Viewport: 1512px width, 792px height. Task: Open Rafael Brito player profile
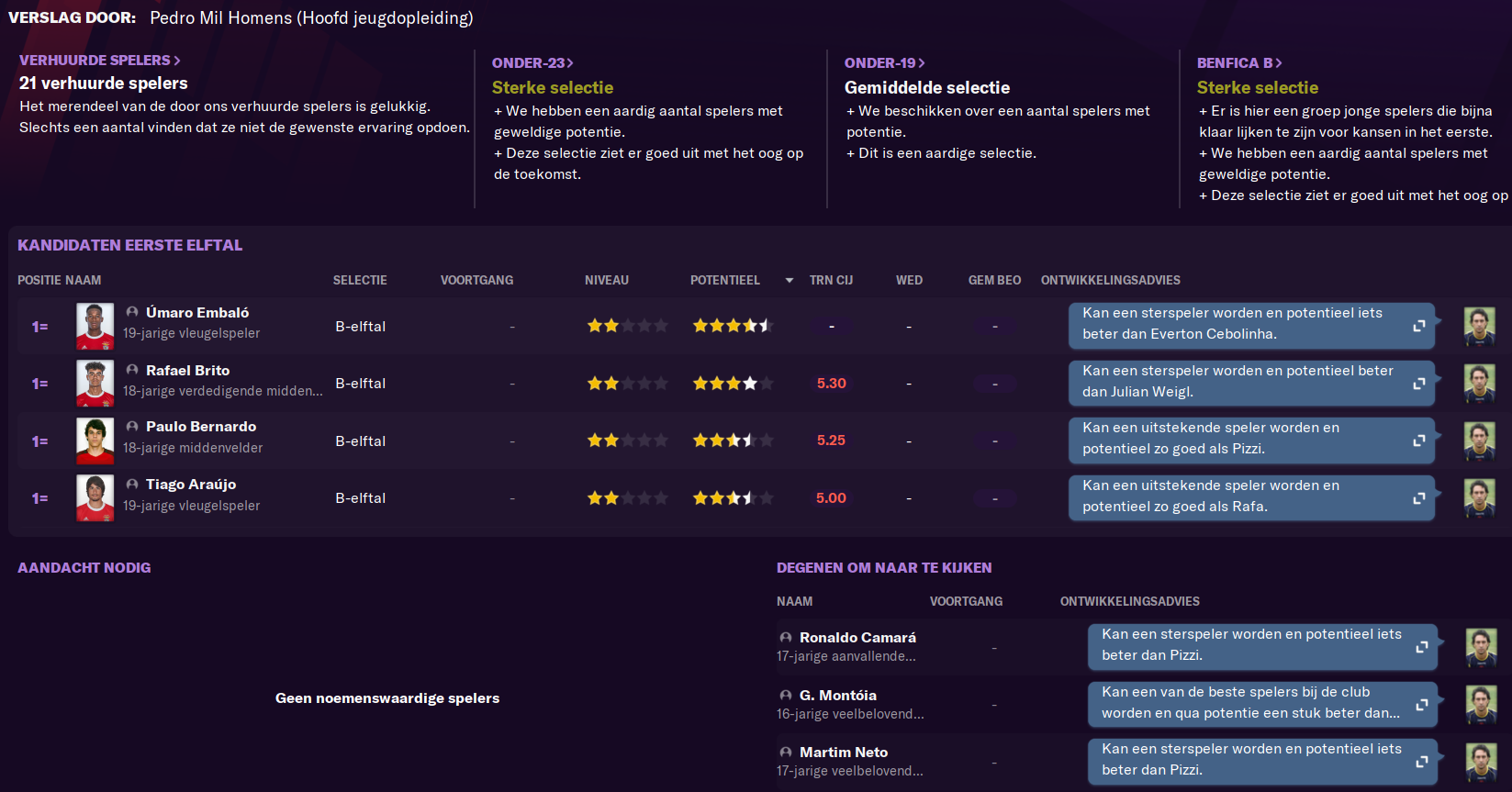click(x=188, y=371)
